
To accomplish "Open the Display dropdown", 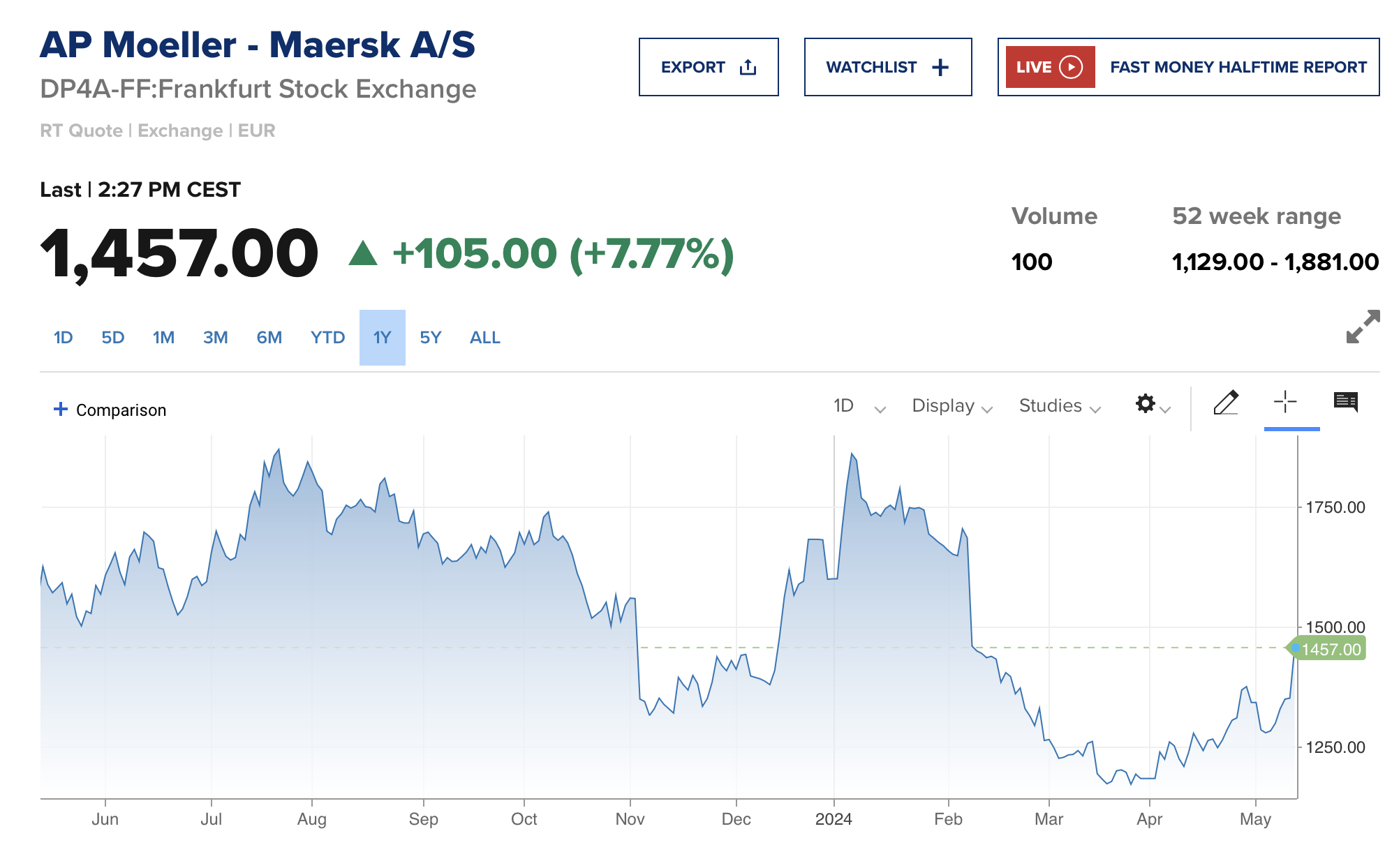I will coord(951,406).
